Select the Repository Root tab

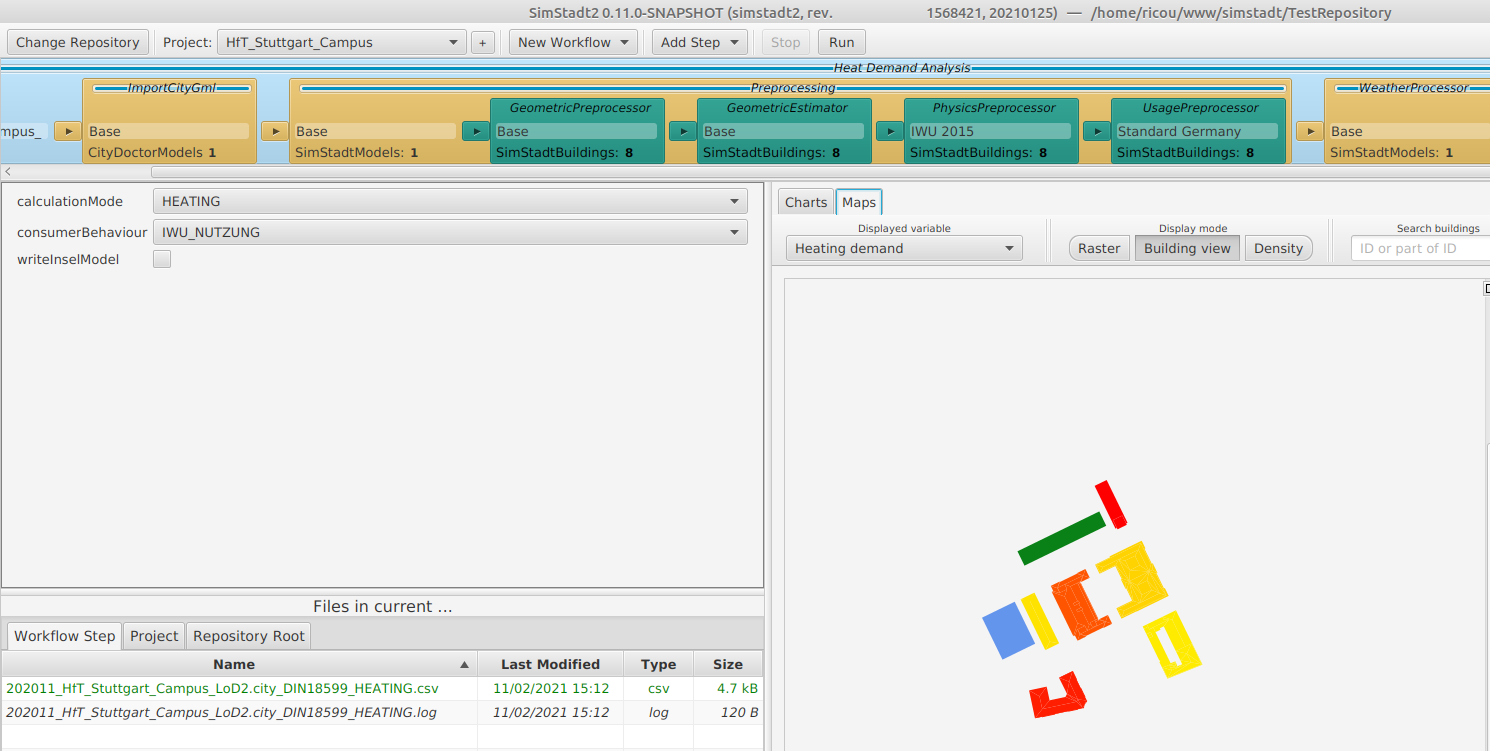click(249, 636)
